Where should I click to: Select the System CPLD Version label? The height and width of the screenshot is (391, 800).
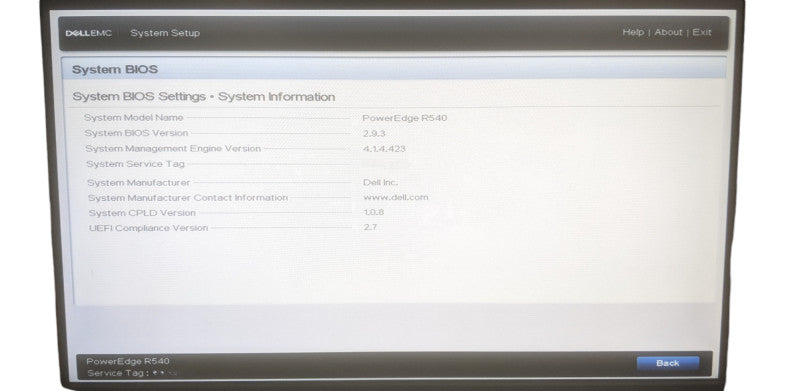click(142, 213)
